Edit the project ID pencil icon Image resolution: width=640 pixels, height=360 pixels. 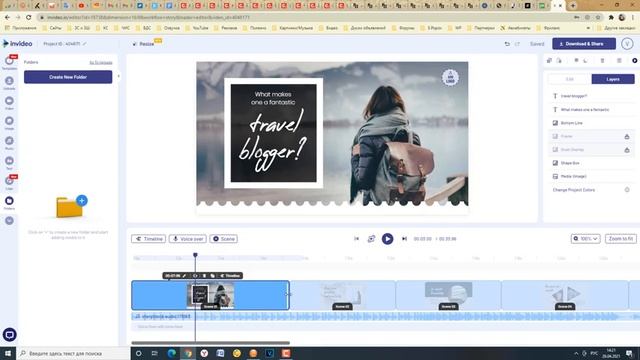[x=84, y=44]
